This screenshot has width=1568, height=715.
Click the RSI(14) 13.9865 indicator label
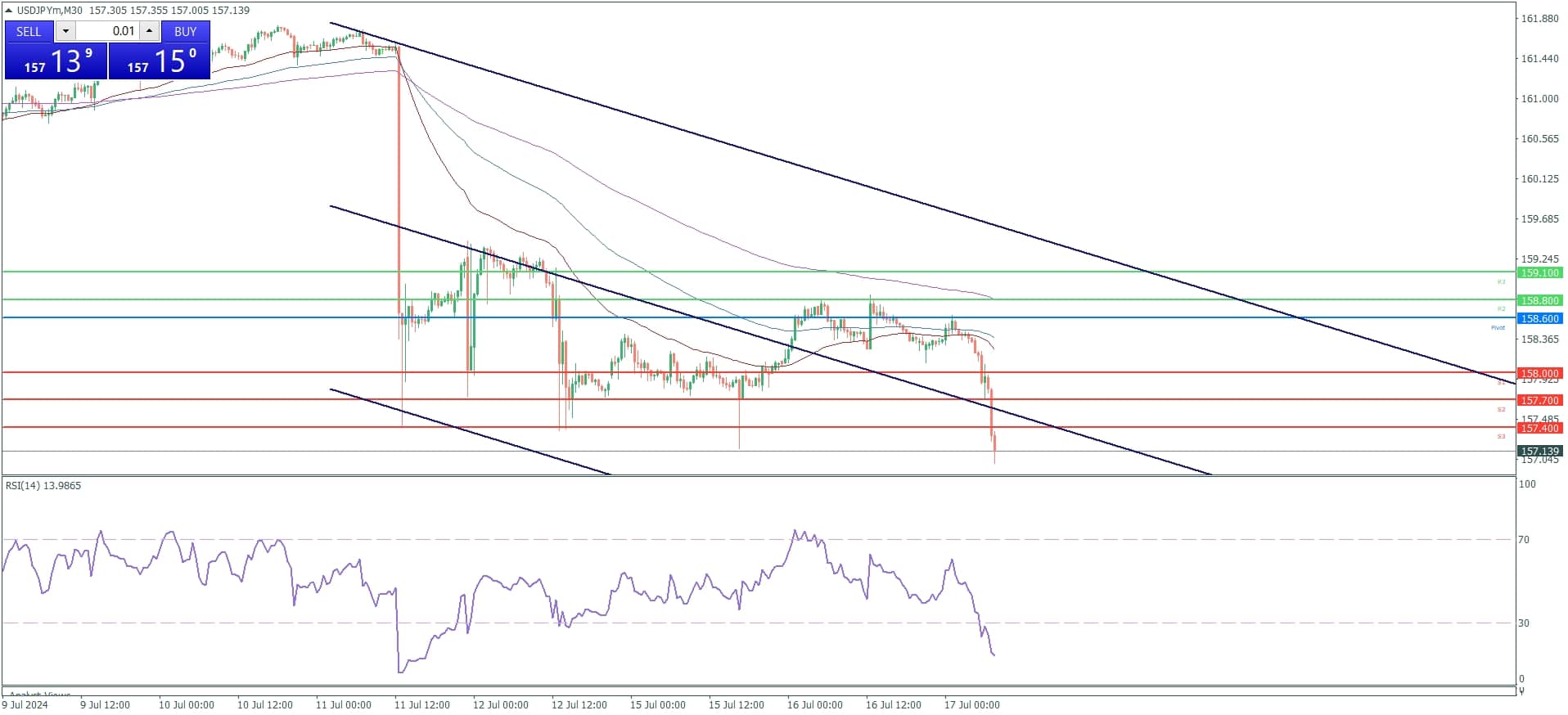pyautogui.click(x=43, y=485)
